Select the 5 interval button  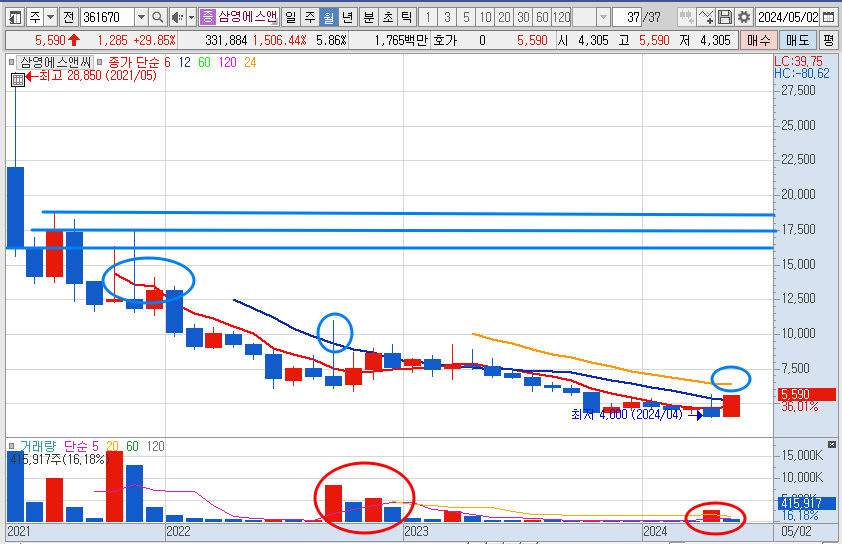[x=466, y=18]
